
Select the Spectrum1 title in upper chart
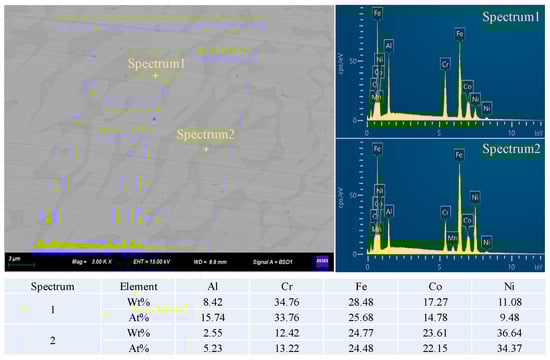pyautogui.click(x=511, y=17)
